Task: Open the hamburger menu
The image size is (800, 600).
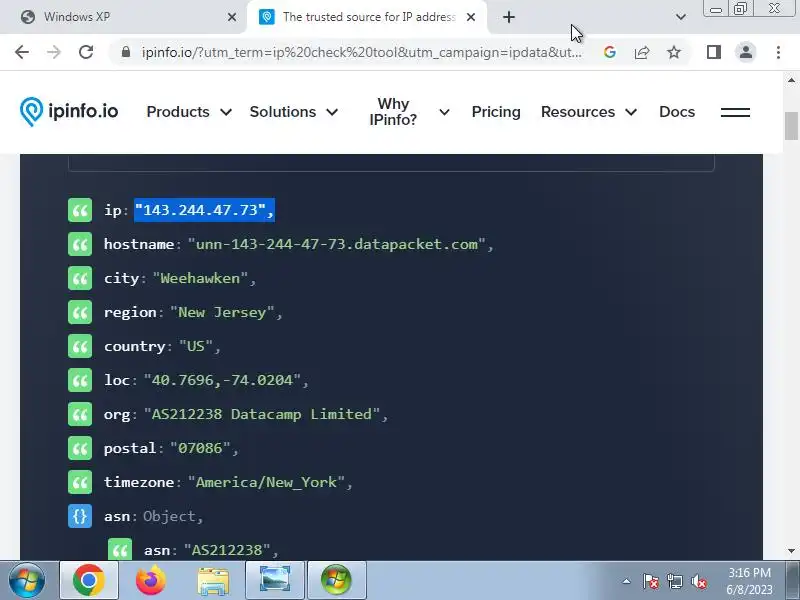Action: pos(735,112)
